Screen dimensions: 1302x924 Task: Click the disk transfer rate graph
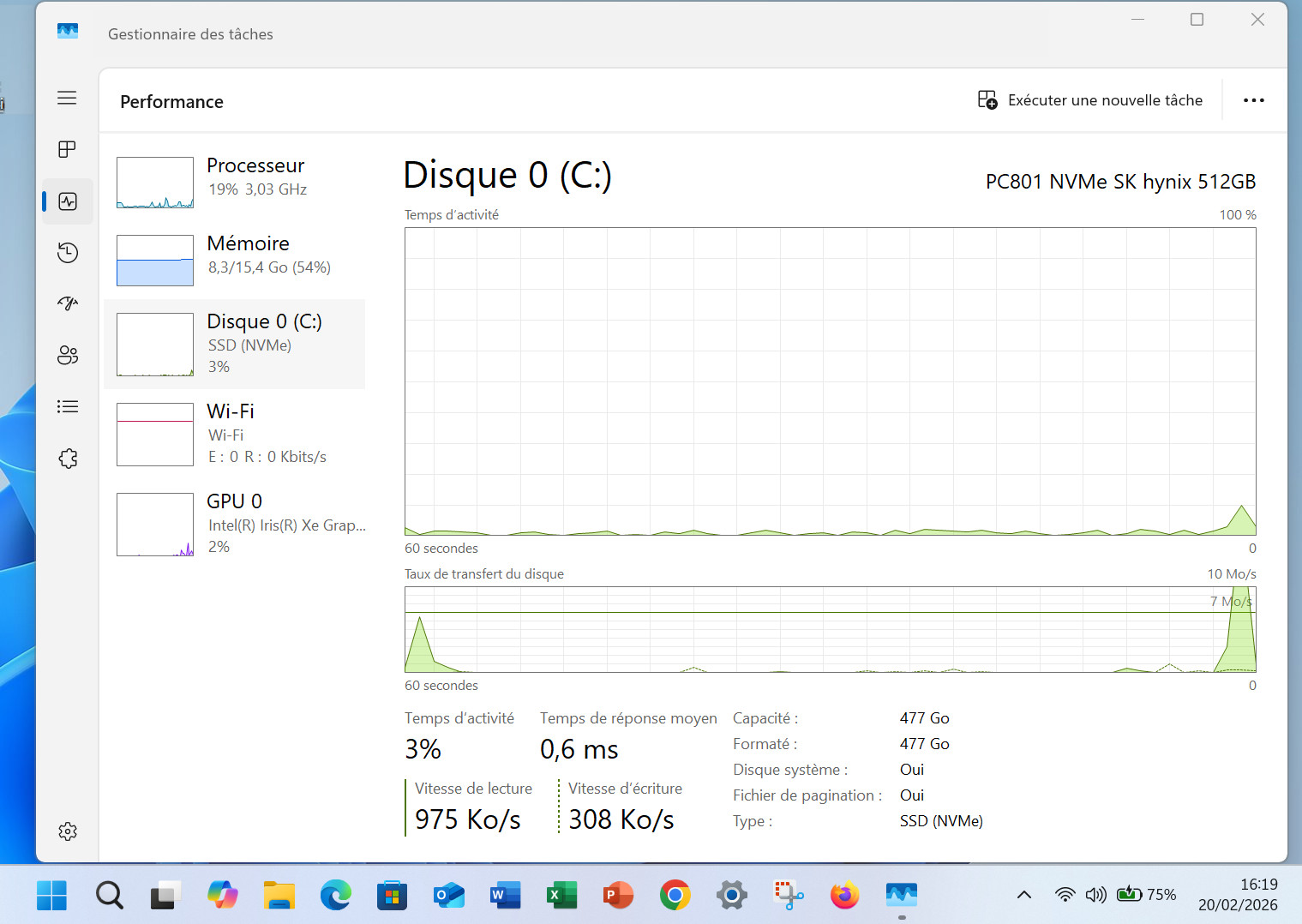[830, 629]
